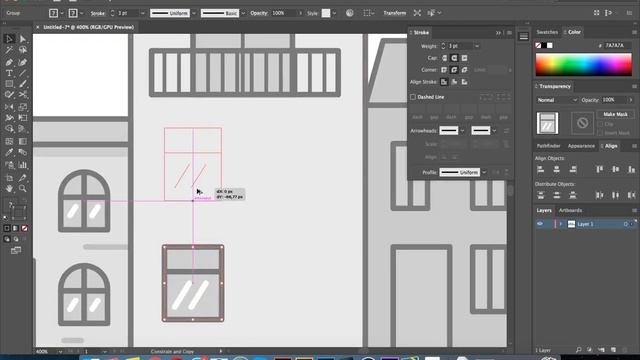Select the Artboard tool
This screenshot has width=640, height=360.
[9, 178]
